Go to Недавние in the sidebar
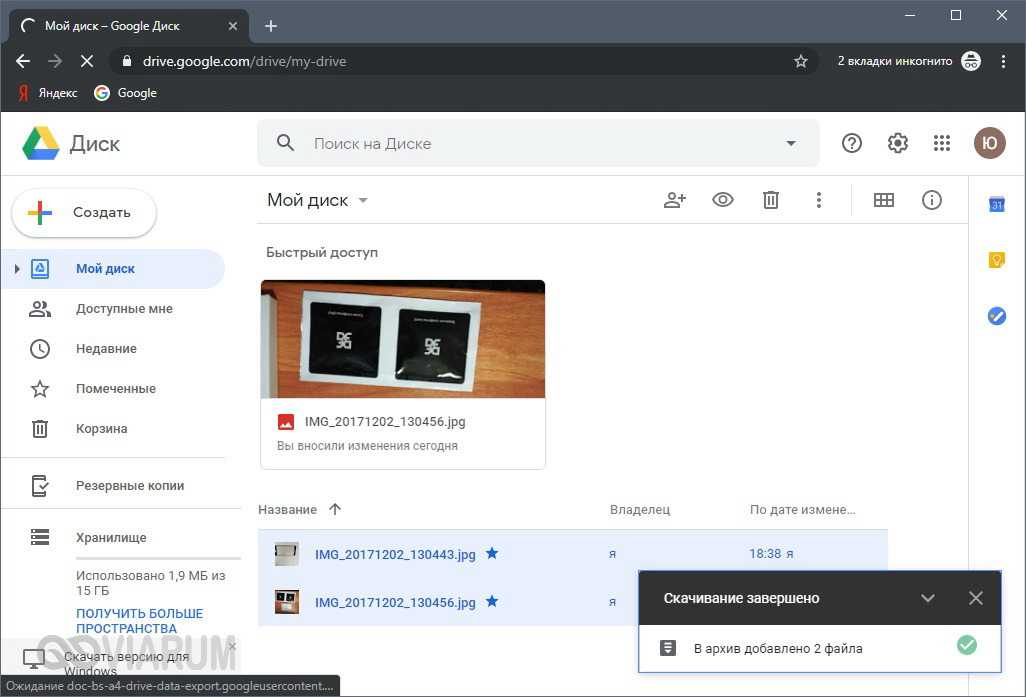 (106, 348)
